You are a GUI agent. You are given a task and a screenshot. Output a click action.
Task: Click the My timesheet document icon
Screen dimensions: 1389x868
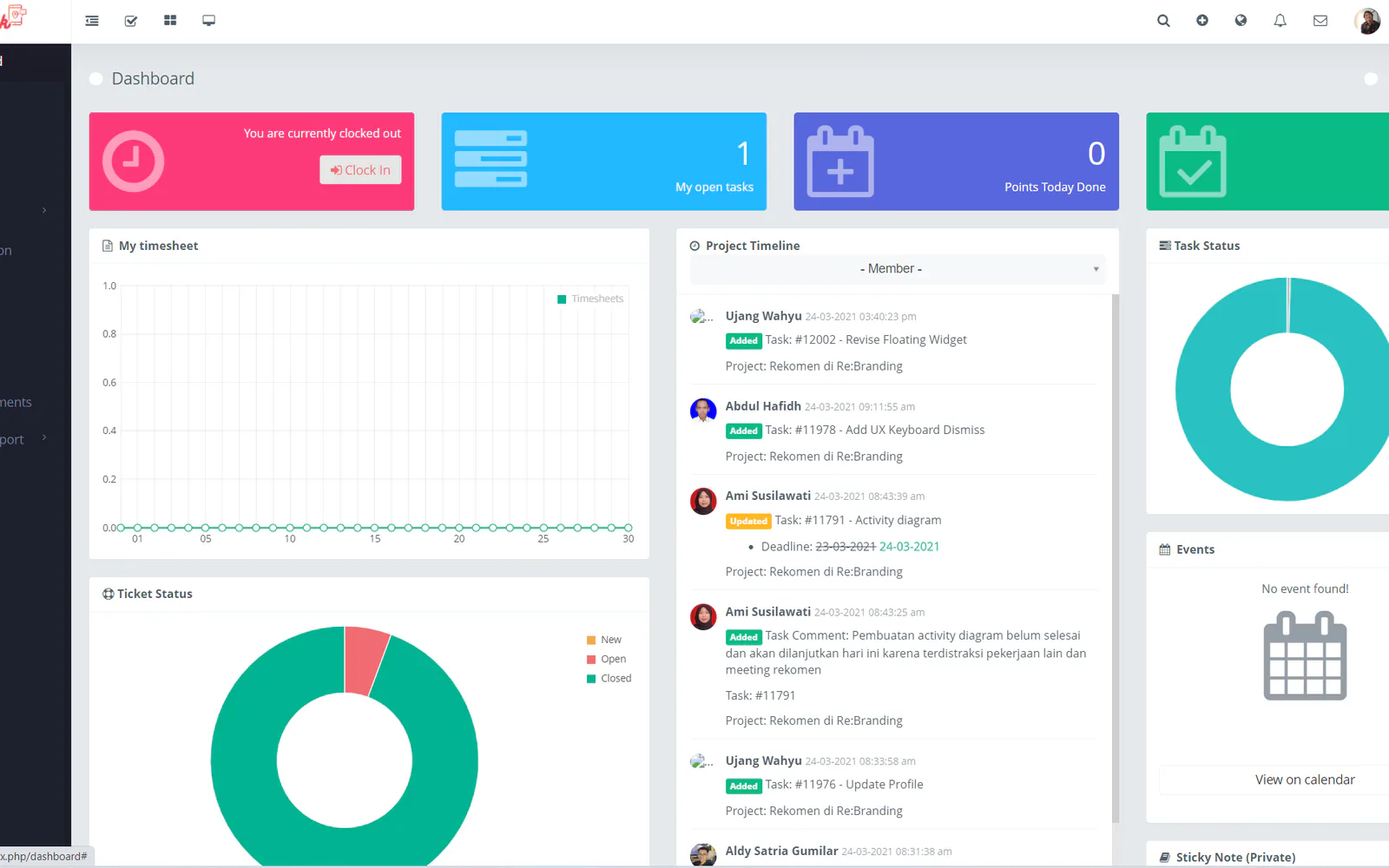(x=108, y=246)
